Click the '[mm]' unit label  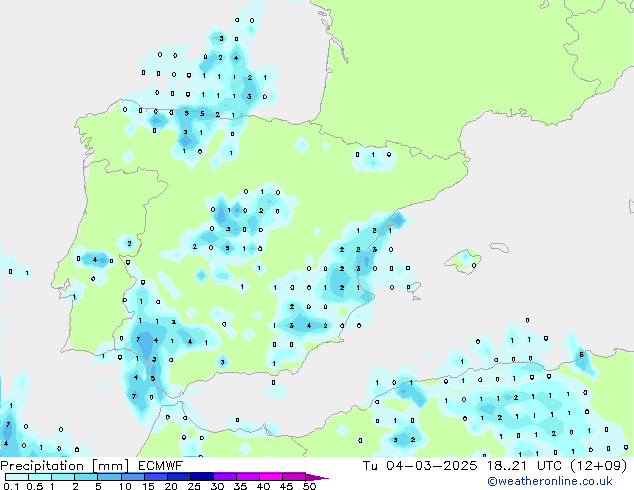coord(110,467)
